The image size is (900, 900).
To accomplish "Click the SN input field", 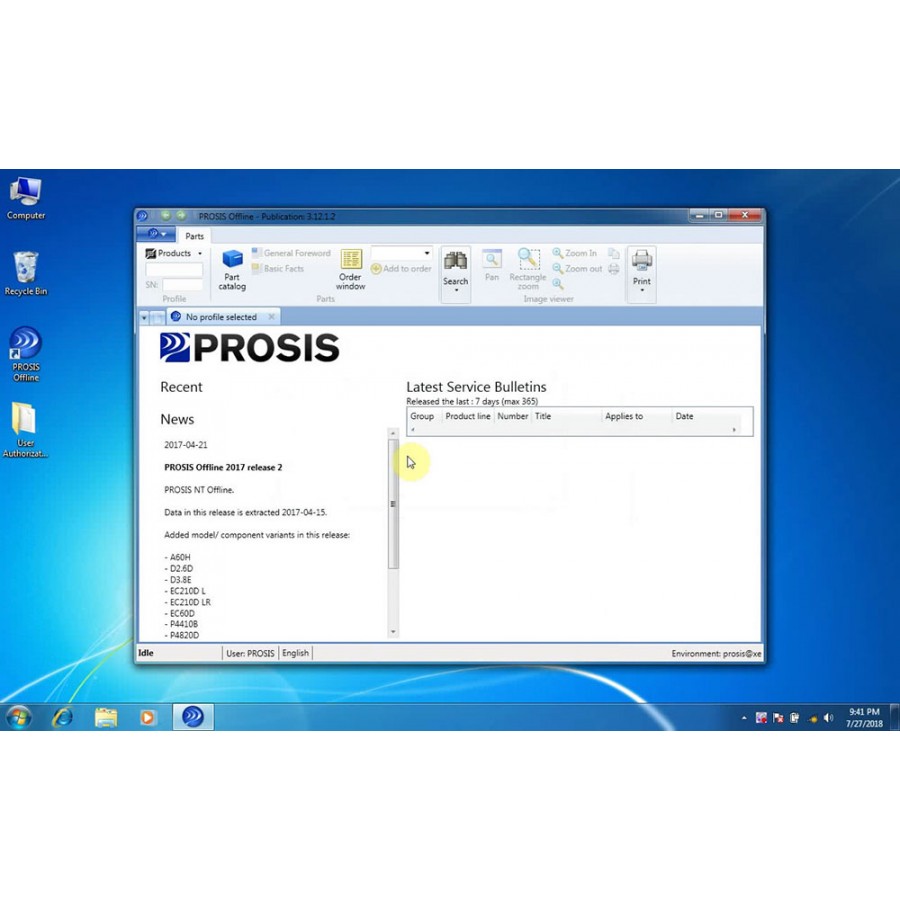I will (x=183, y=285).
